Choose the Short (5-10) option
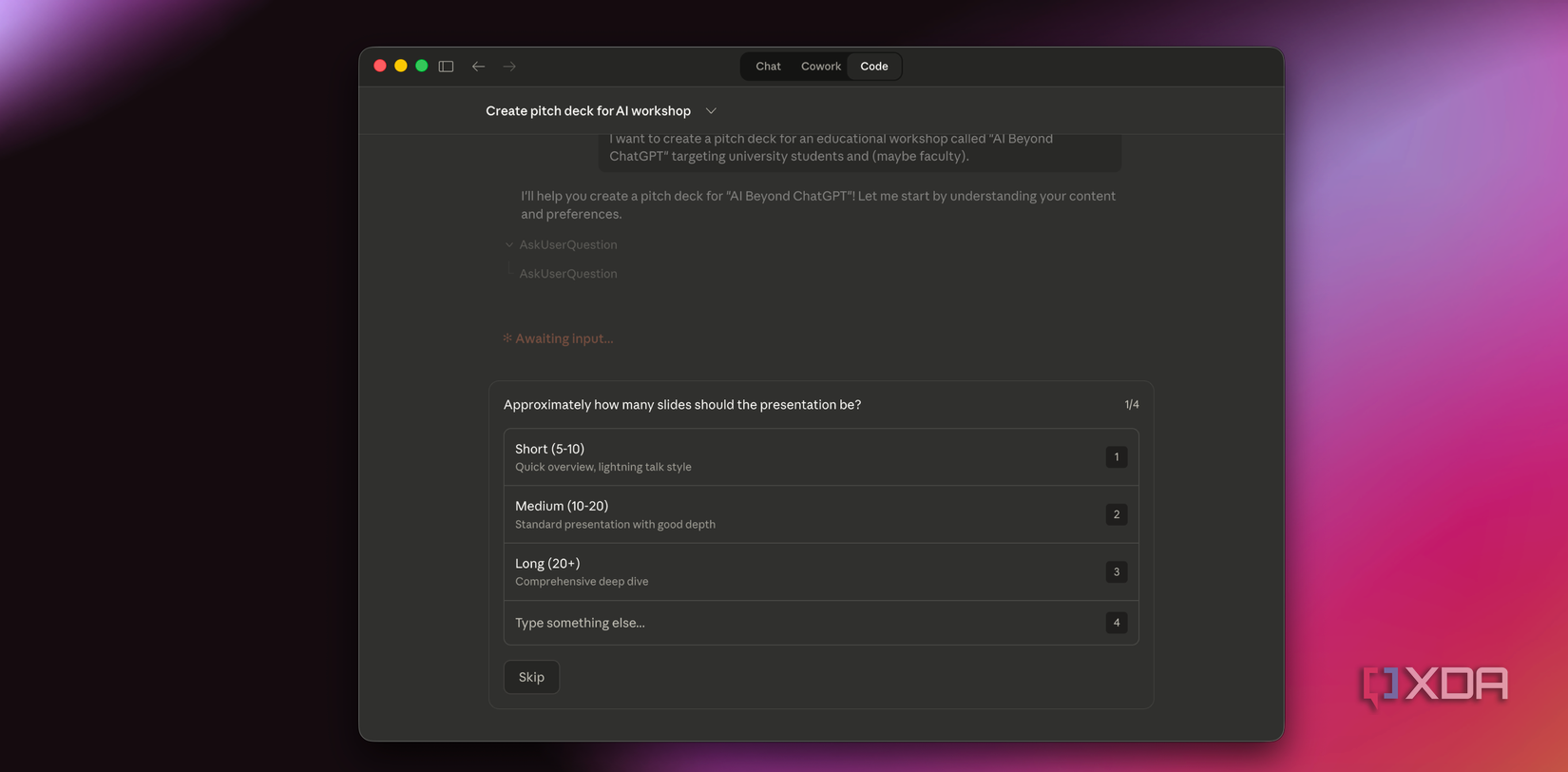This screenshot has height=772, width=1568. click(821, 457)
